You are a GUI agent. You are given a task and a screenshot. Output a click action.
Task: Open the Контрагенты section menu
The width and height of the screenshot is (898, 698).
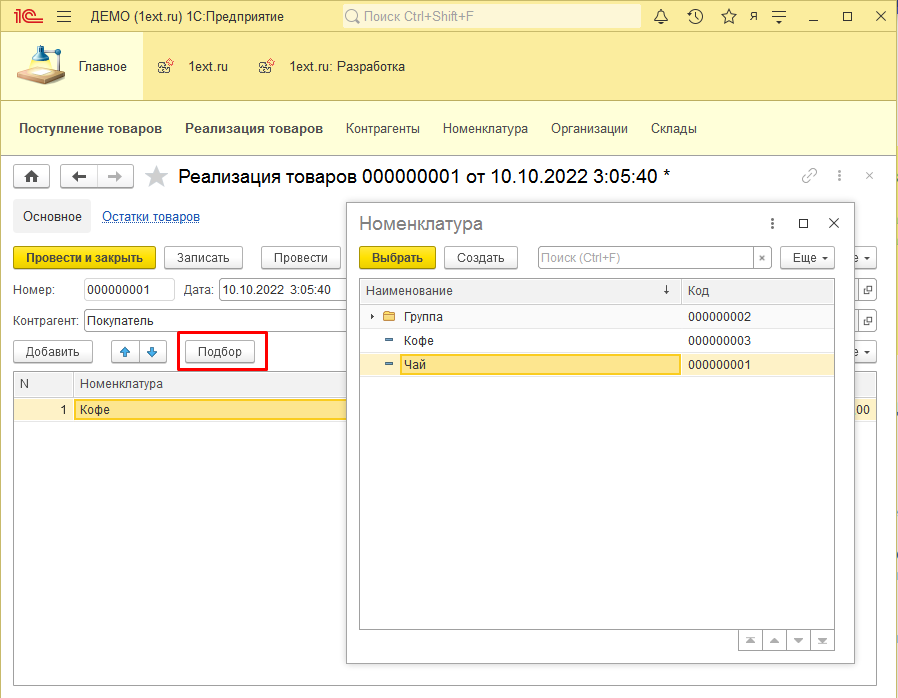click(385, 128)
